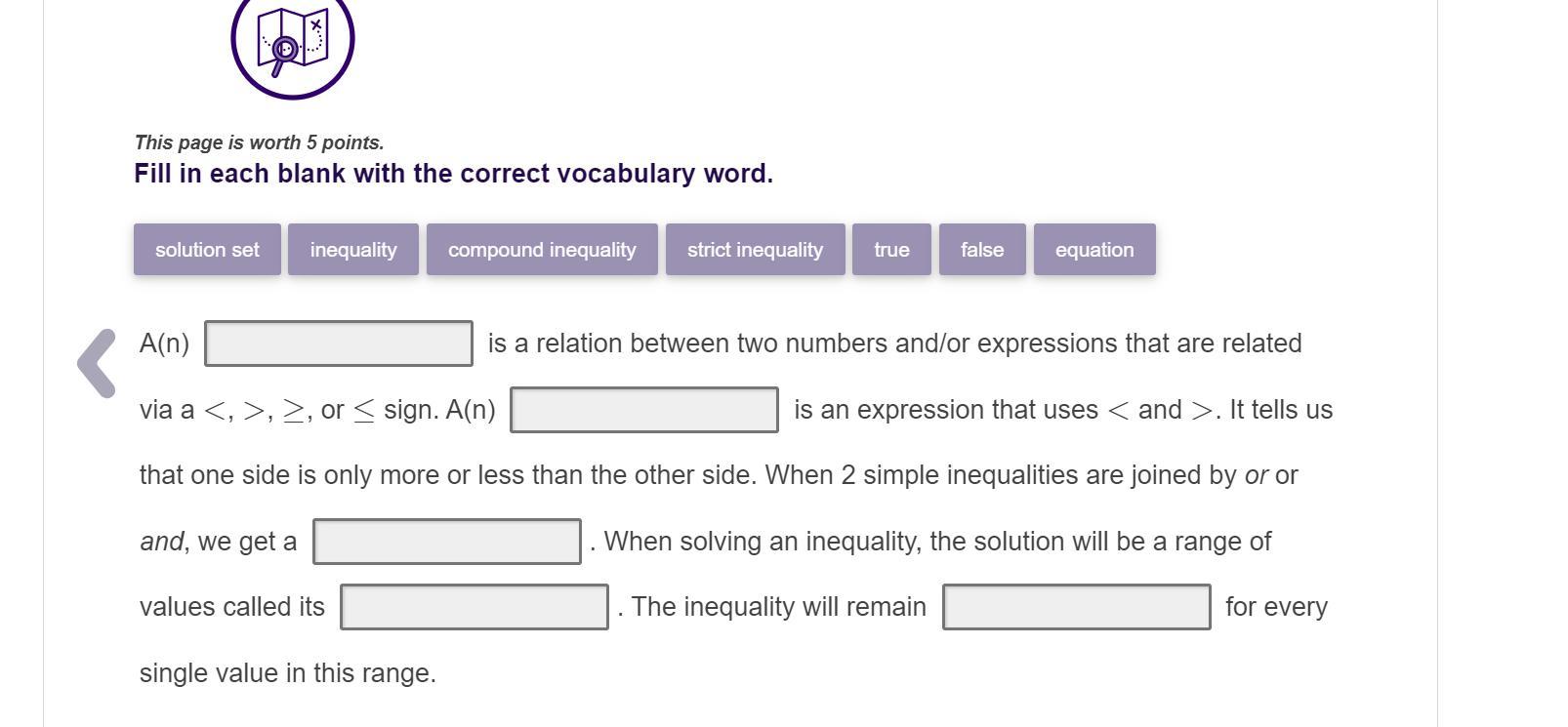
Task: Click the treasure map magnifier icon
Action: (x=292, y=41)
